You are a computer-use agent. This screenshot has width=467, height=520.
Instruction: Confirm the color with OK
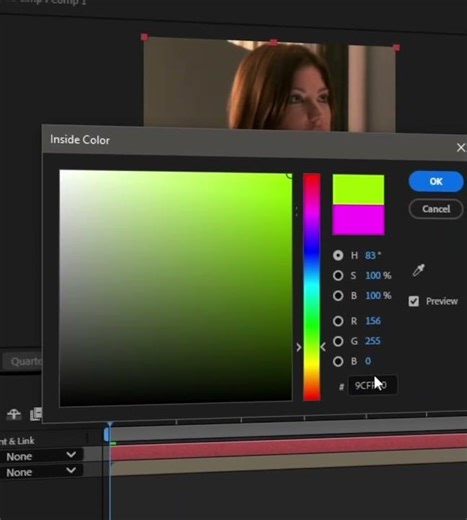click(x=436, y=181)
